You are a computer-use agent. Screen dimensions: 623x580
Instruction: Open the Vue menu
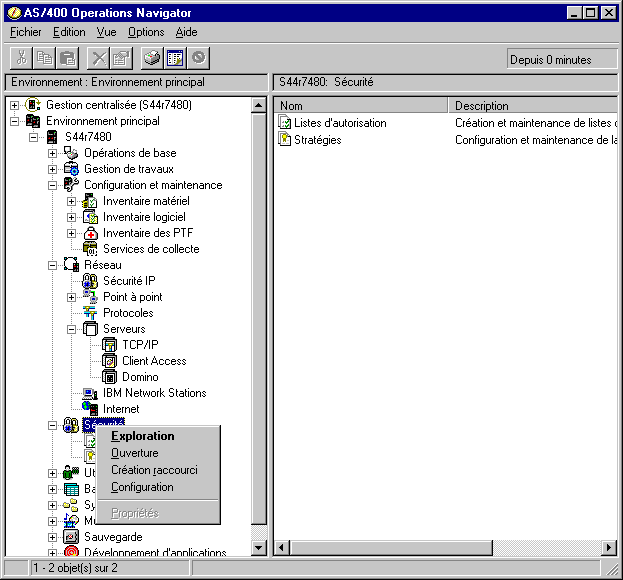[106, 32]
